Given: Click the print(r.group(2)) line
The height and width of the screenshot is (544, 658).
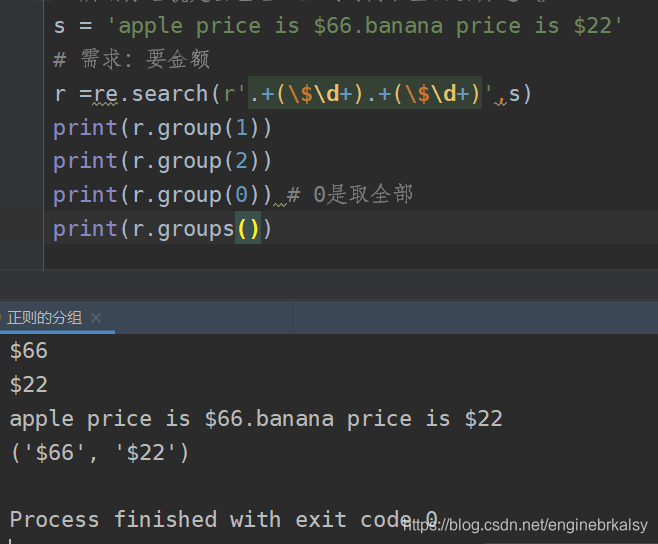Looking at the screenshot, I should coord(162,161).
